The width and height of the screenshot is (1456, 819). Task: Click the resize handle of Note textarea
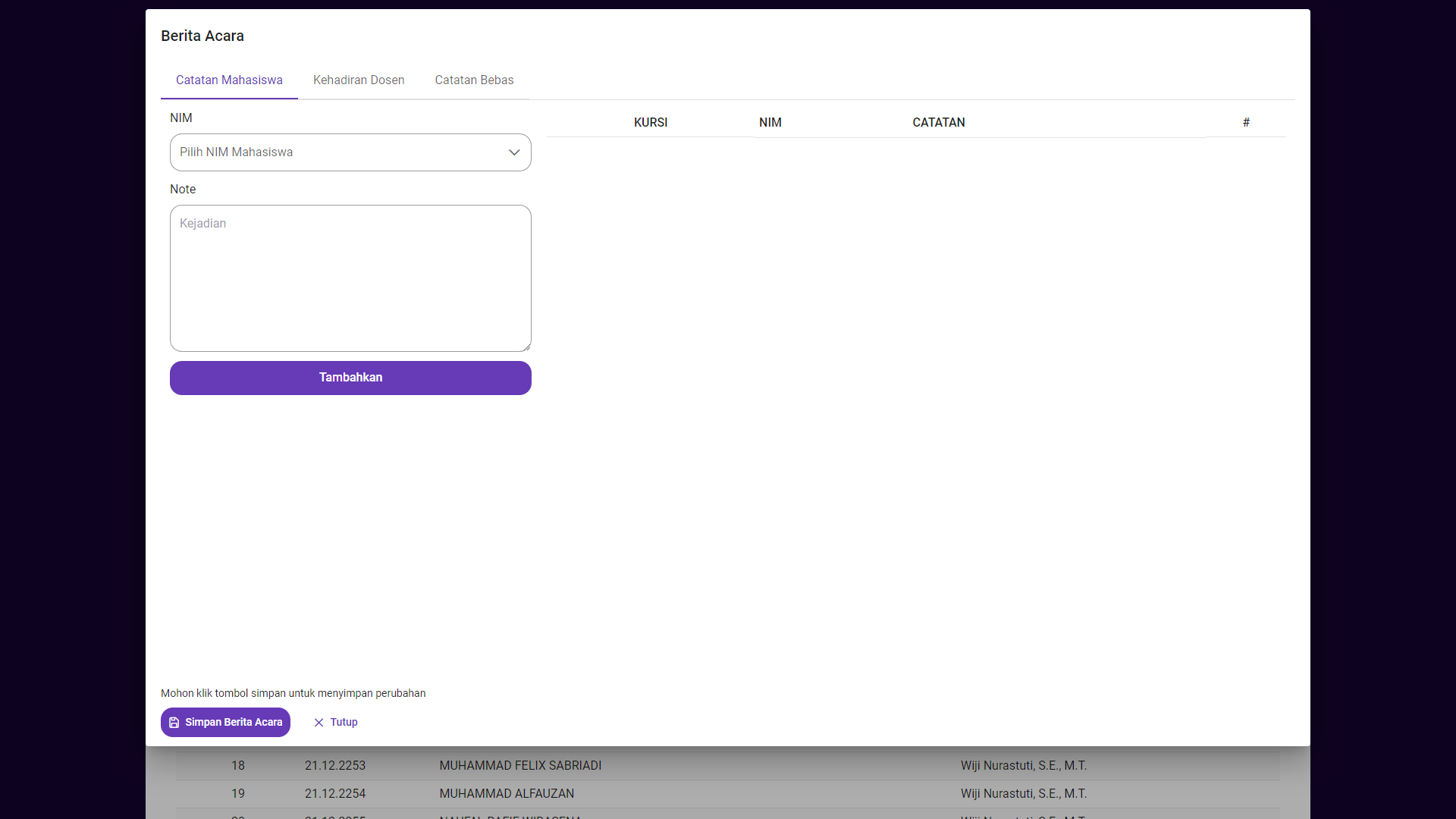[526, 347]
